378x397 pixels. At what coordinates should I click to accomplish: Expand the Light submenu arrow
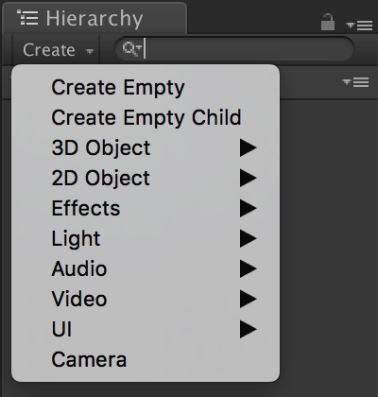click(x=248, y=239)
